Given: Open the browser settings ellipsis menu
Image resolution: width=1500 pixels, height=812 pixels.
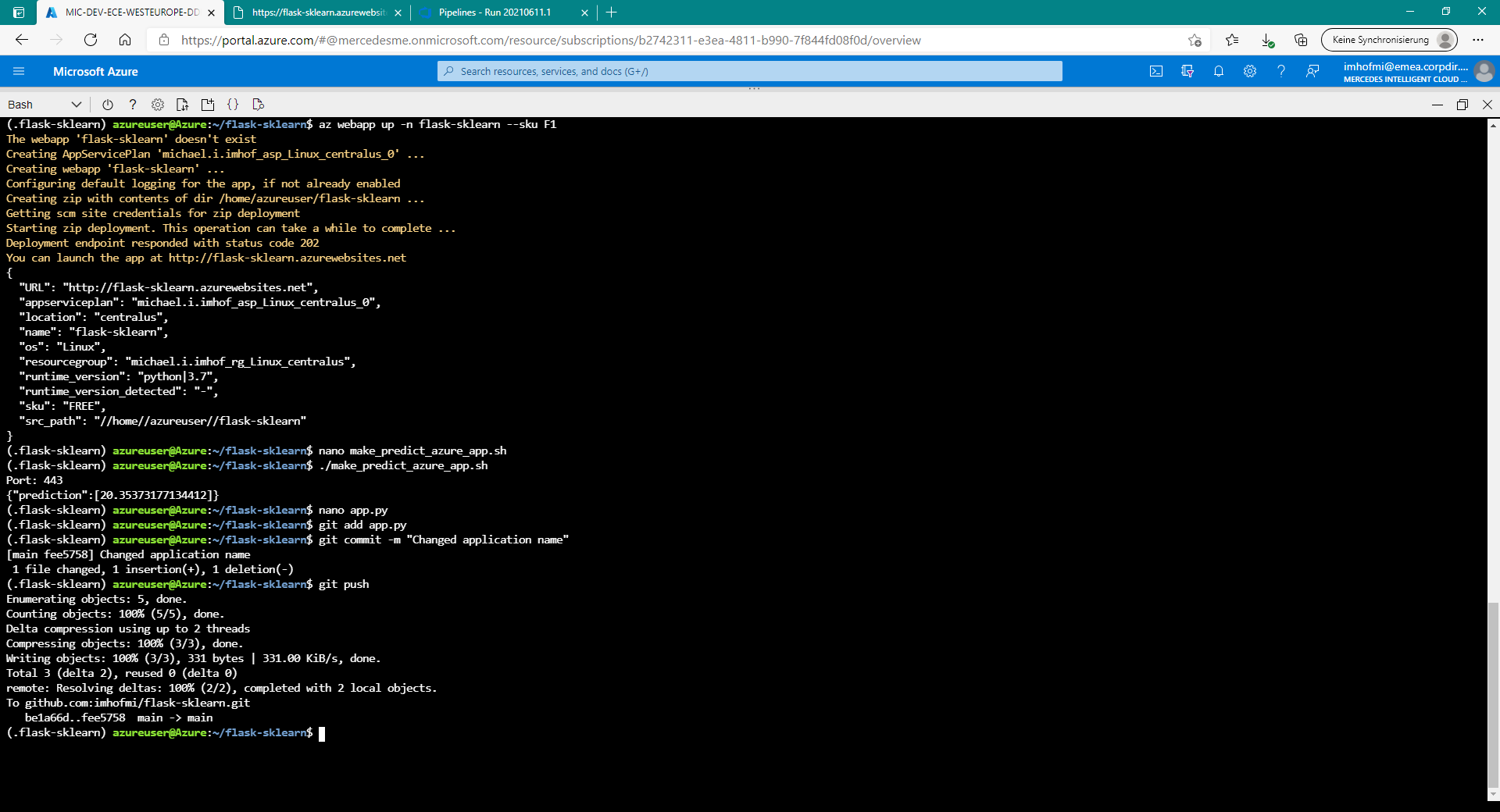Looking at the screenshot, I should click(x=1478, y=40).
